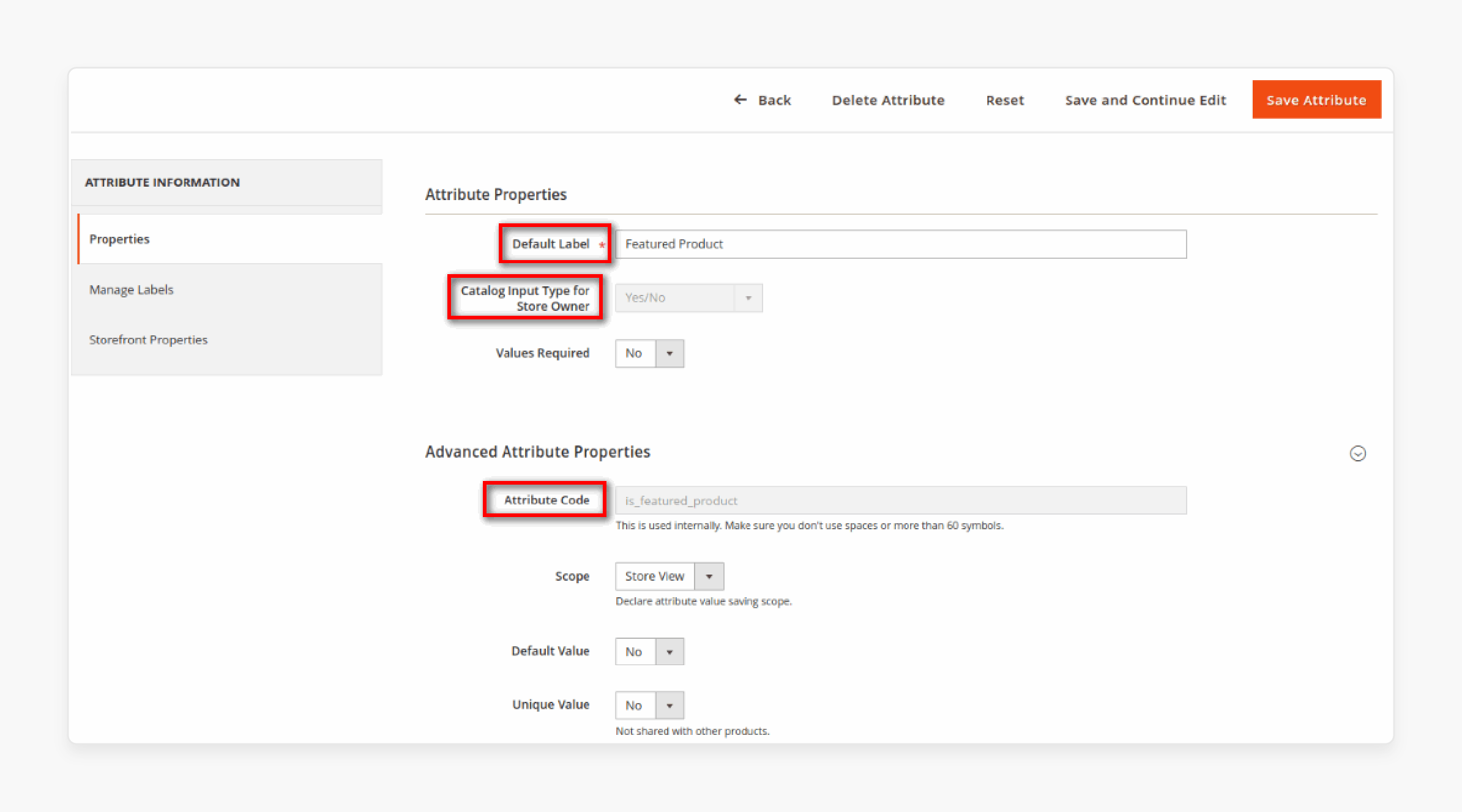
Task: Click the Reset button
Action: pos(1005,100)
